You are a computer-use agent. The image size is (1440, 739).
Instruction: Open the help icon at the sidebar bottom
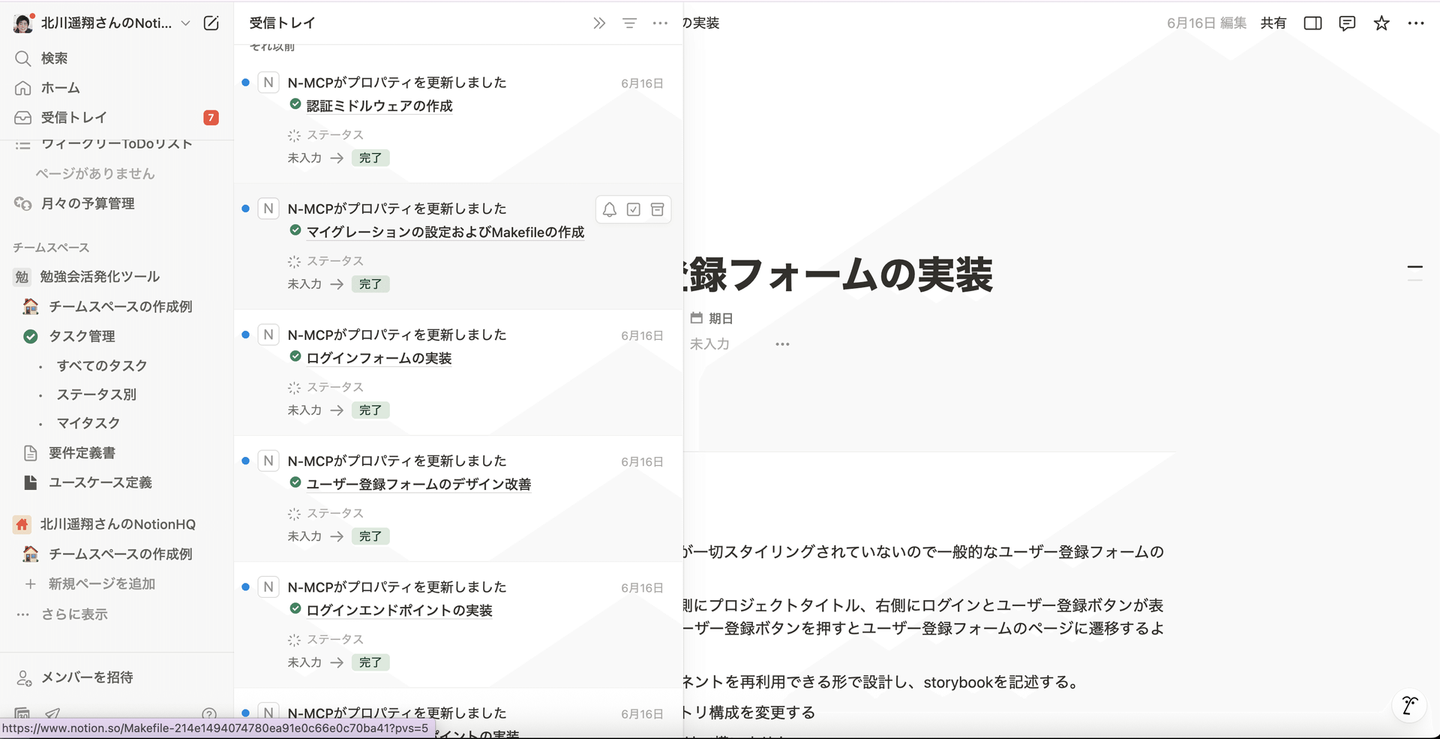(x=209, y=714)
